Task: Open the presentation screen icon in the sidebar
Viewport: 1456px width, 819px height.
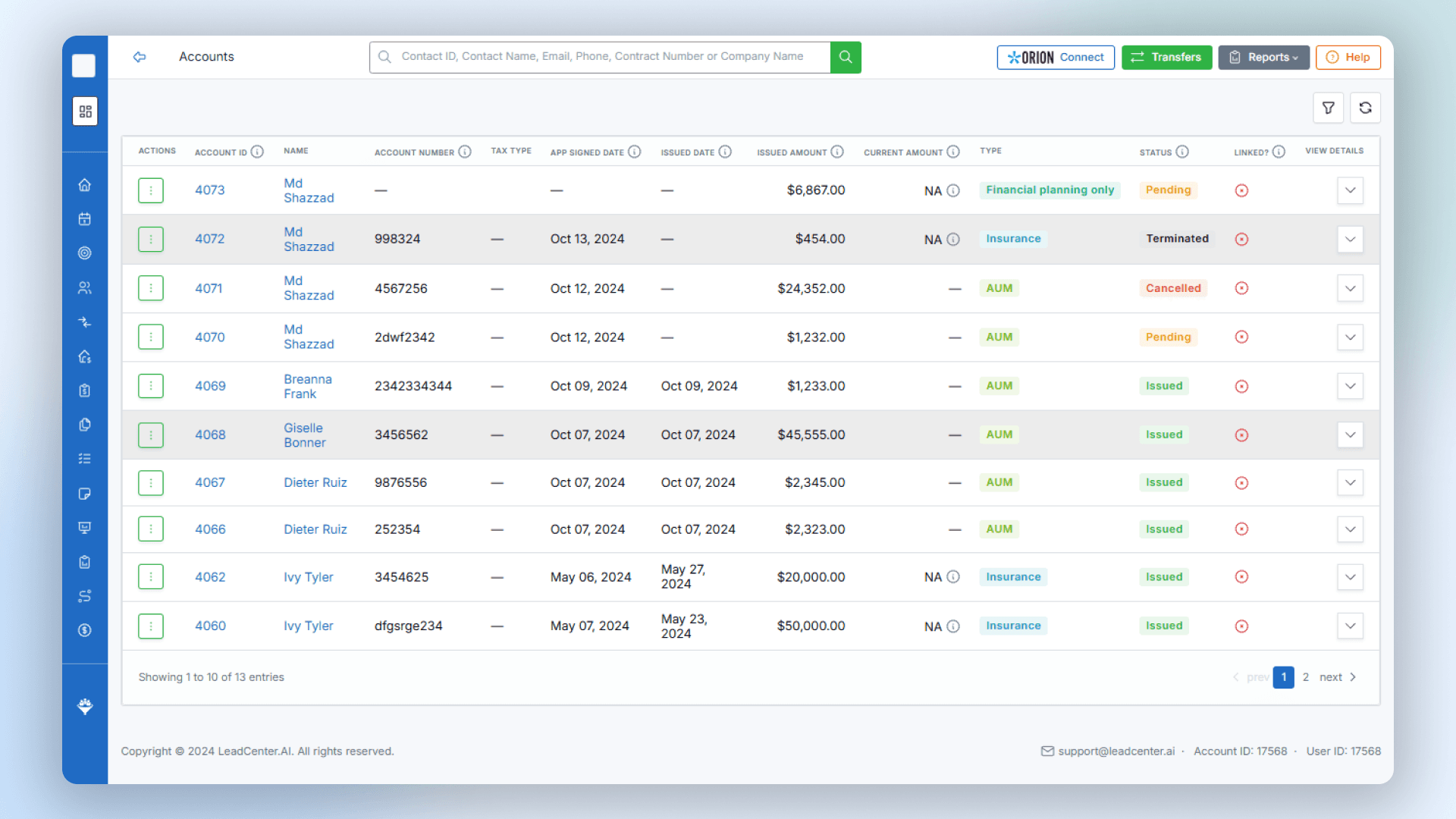Action: point(85,528)
